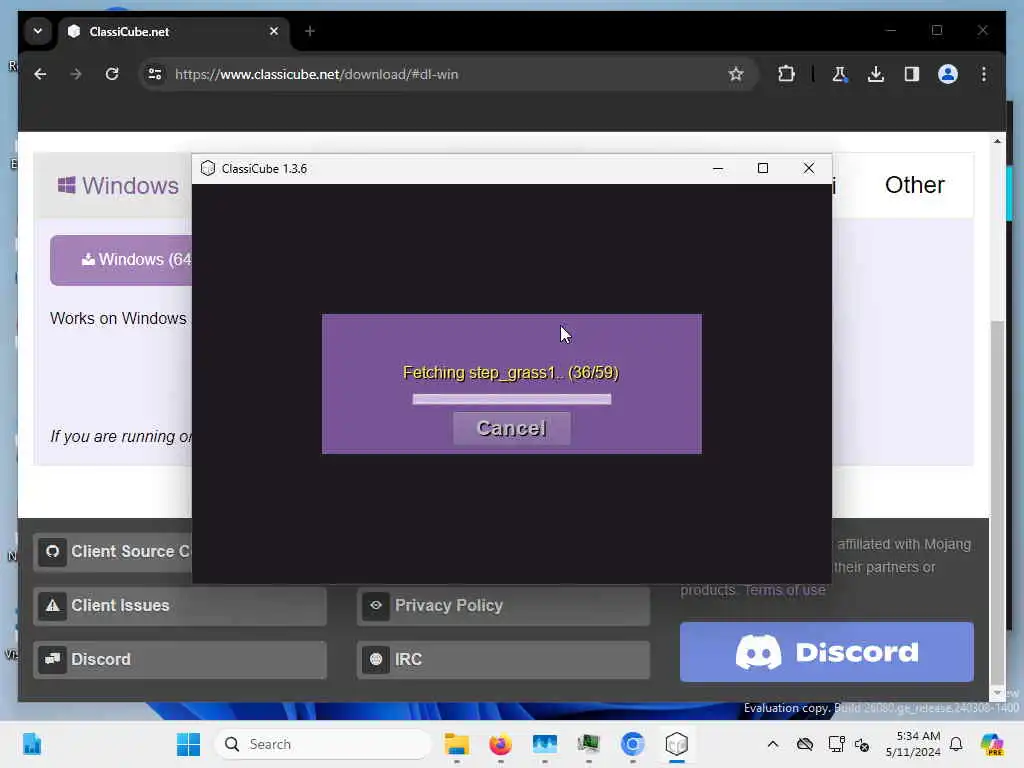1024x768 pixels.
Task: Click the large Discord banner
Action: [x=826, y=652]
